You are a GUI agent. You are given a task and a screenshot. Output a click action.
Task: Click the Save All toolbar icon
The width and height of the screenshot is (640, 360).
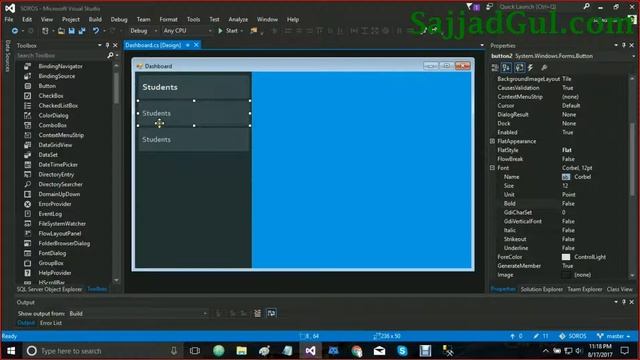[x=82, y=31]
